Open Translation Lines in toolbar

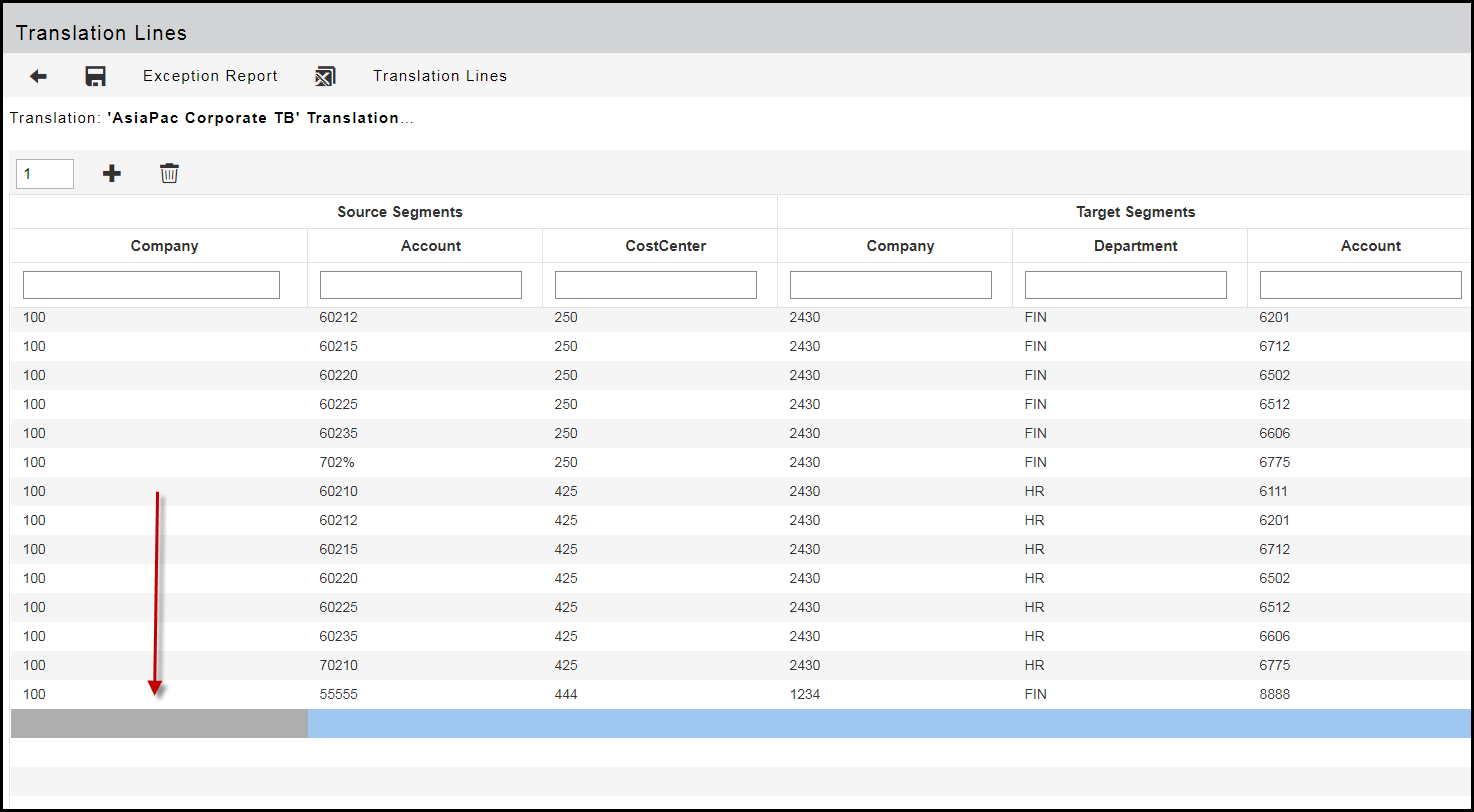coord(440,76)
